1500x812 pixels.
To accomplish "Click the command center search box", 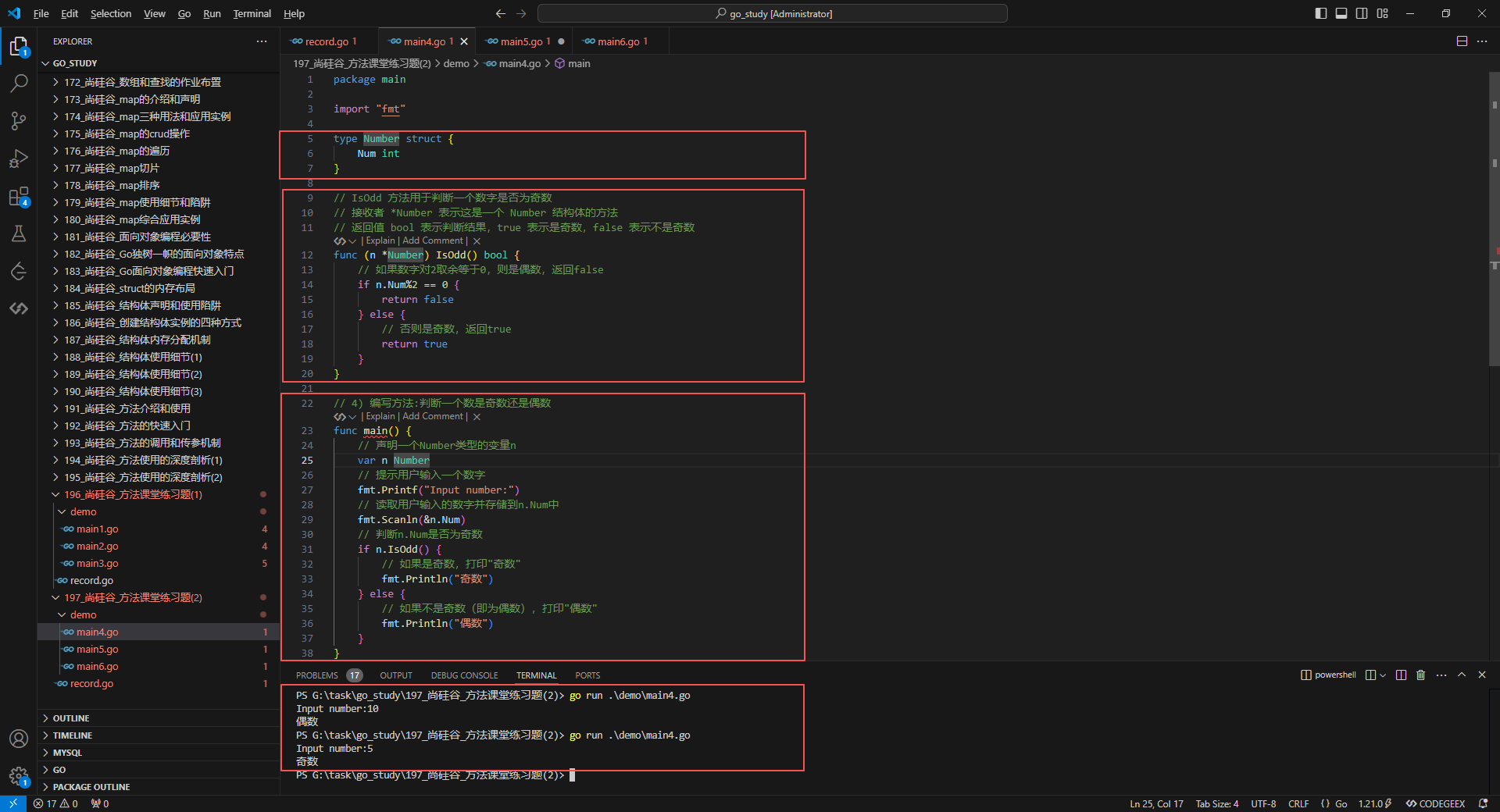I will 773,13.
